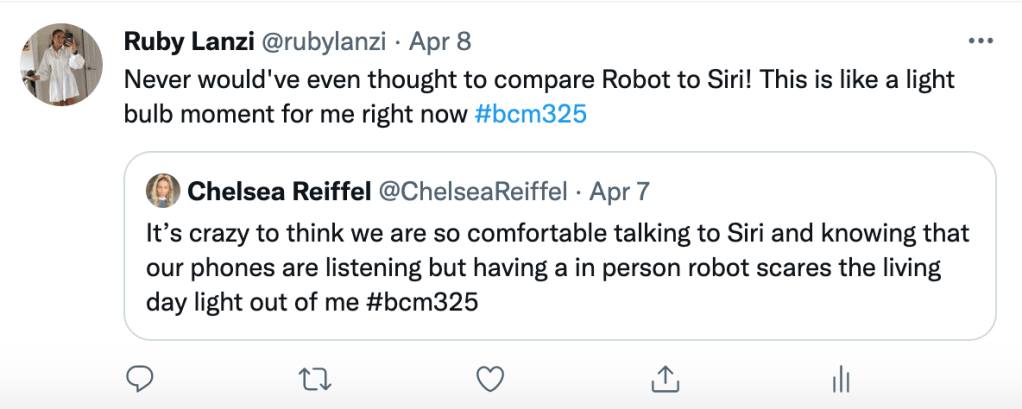
Task: Click Ruby Lanzi's profile picture
Action: pos(62,64)
